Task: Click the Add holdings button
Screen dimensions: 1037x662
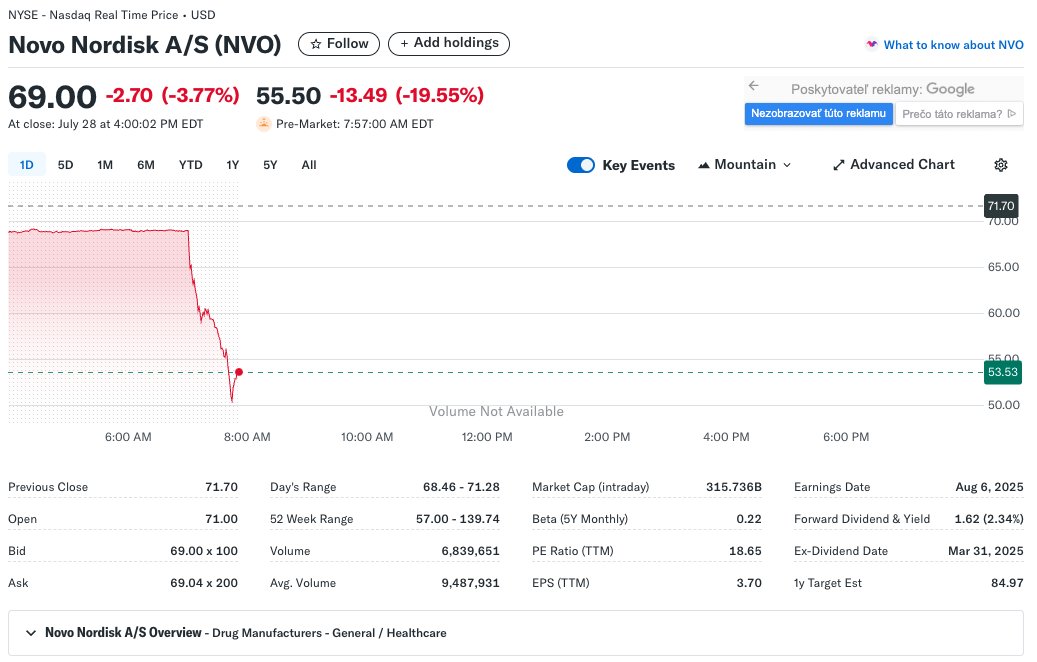Action: click(x=449, y=44)
